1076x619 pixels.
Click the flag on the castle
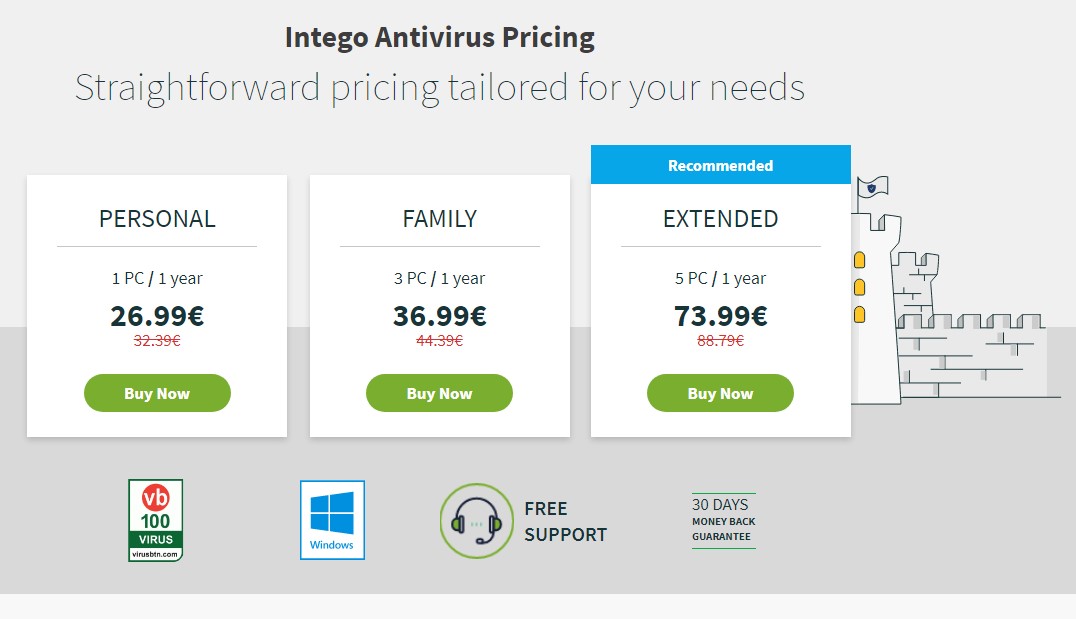(x=873, y=187)
